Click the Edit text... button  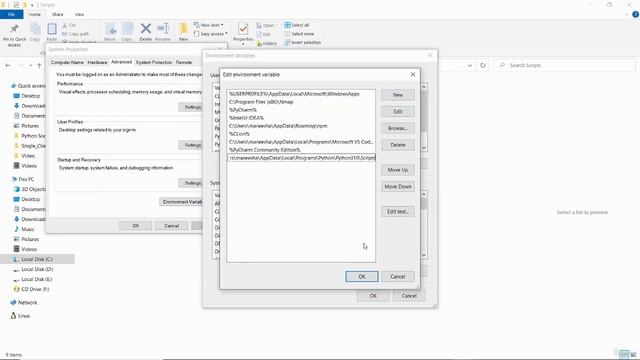(x=398, y=211)
